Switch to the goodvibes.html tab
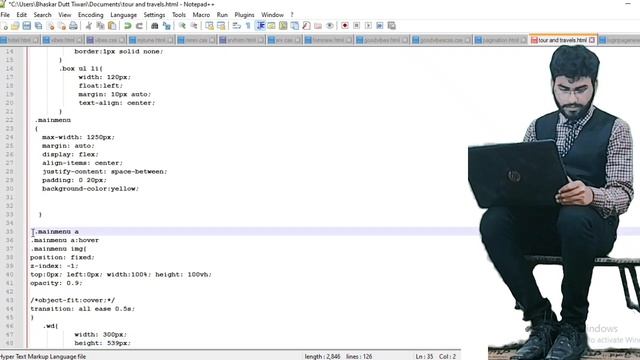This screenshot has width=640, height=360. point(382,40)
